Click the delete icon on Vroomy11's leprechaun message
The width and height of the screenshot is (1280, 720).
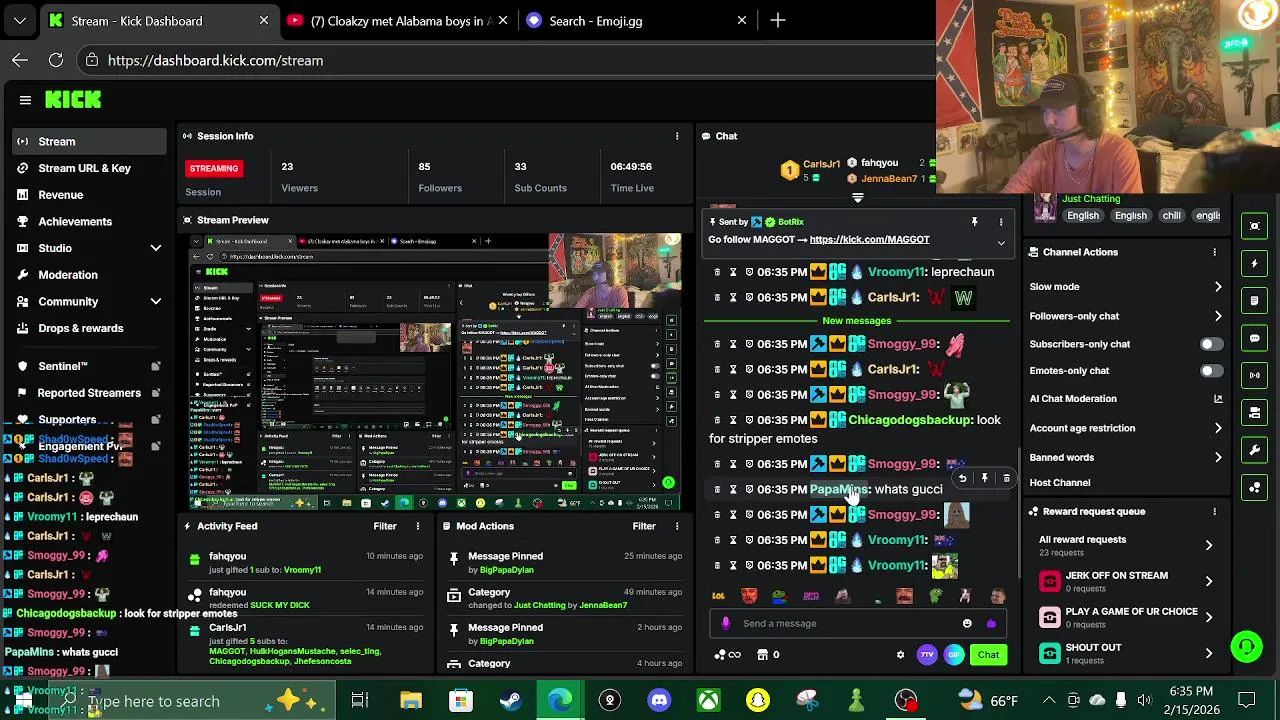(716, 272)
